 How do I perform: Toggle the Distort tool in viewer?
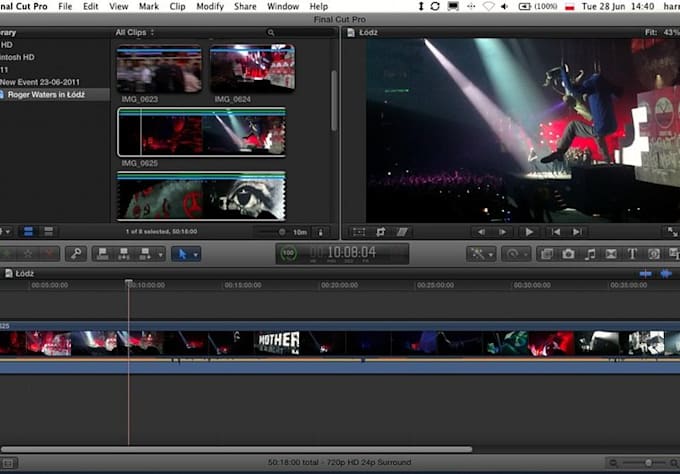402,232
